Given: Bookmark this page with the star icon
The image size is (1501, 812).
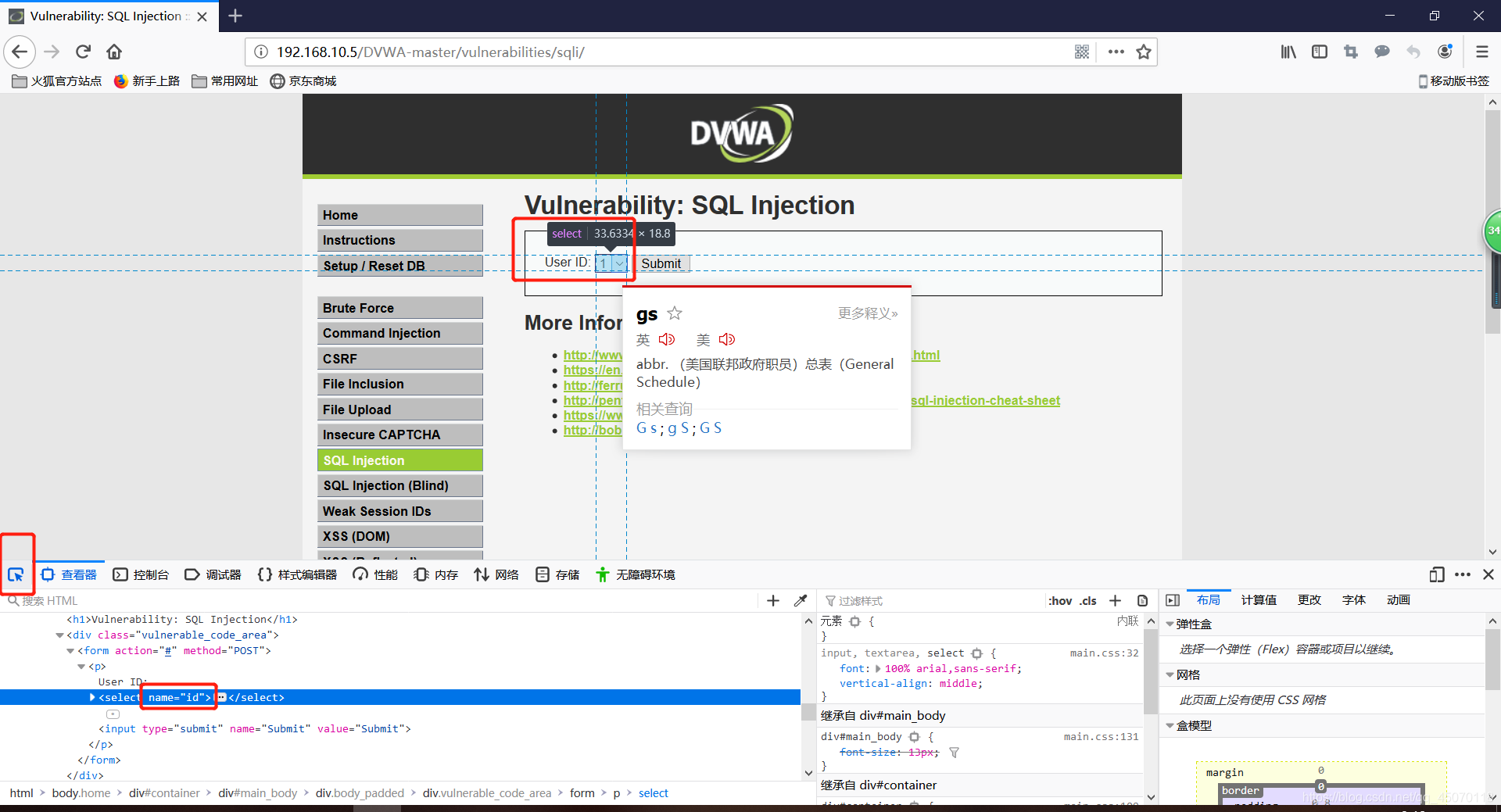Looking at the screenshot, I should (x=1144, y=52).
